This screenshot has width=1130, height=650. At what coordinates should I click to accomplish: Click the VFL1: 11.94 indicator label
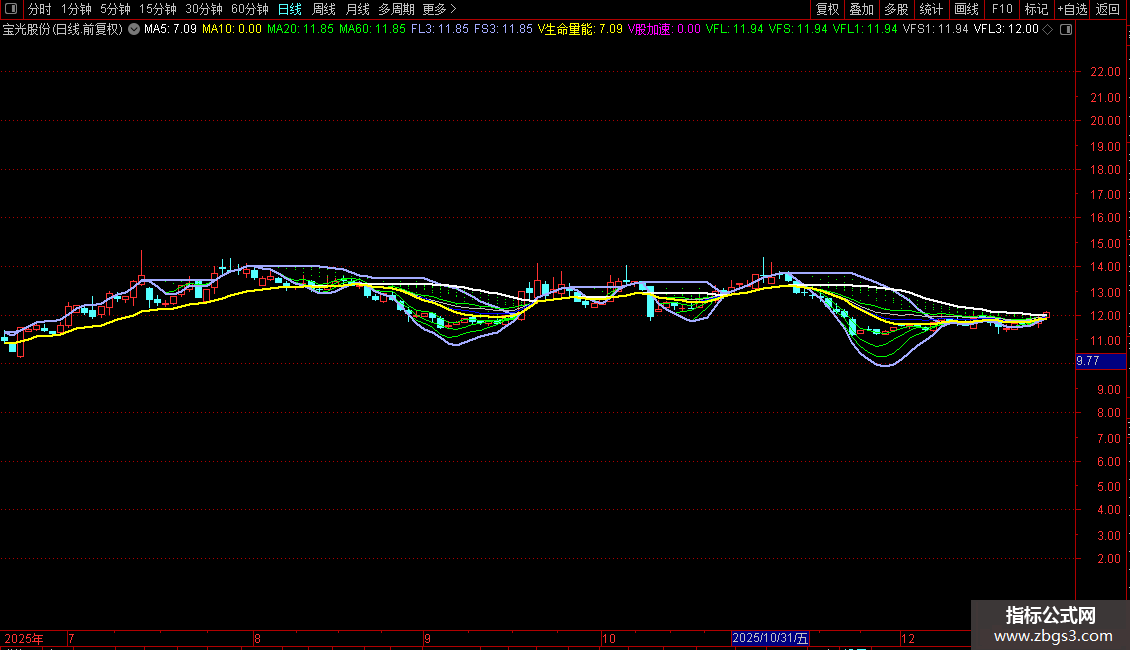[865, 30]
